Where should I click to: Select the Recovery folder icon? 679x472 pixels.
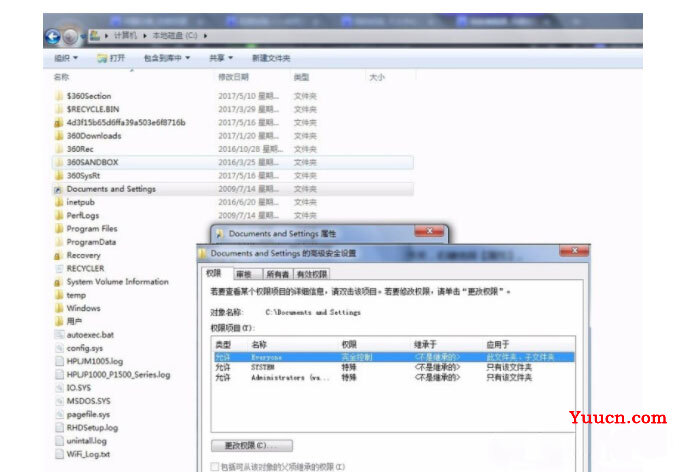[x=58, y=255]
